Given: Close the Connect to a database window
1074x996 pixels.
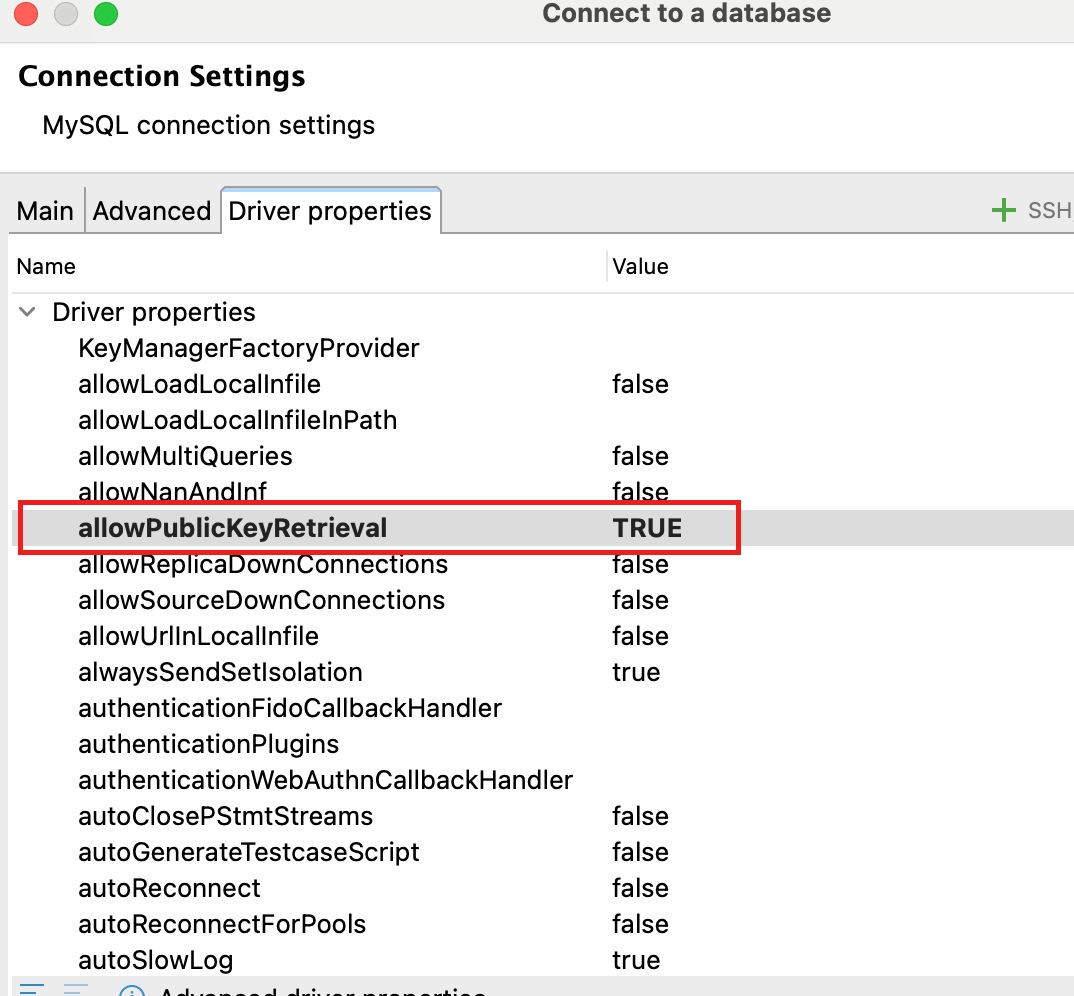Looking at the screenshot, I should tap(26, 13).
